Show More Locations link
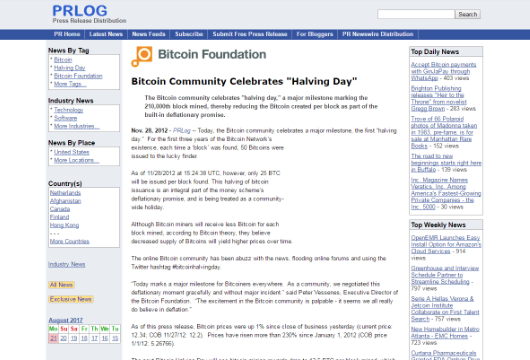The height and width of the screenshot is (360, 530). point(76,161)
